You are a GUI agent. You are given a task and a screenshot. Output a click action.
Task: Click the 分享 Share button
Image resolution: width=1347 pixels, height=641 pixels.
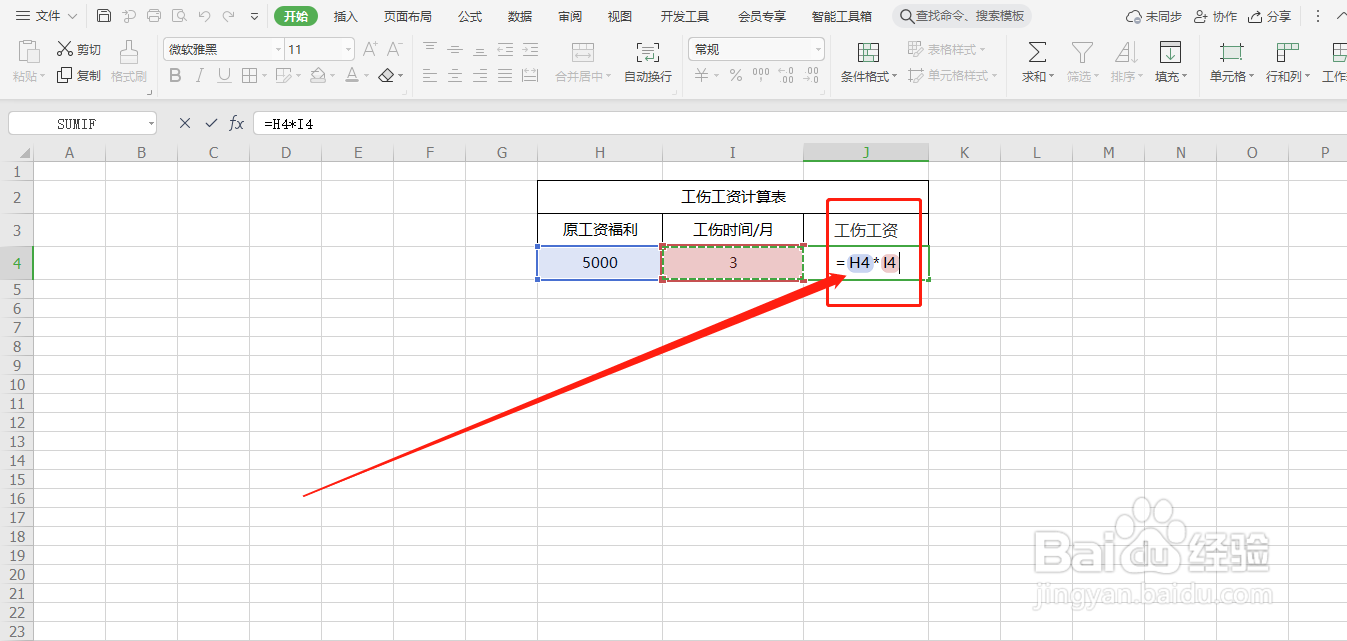1270,16
